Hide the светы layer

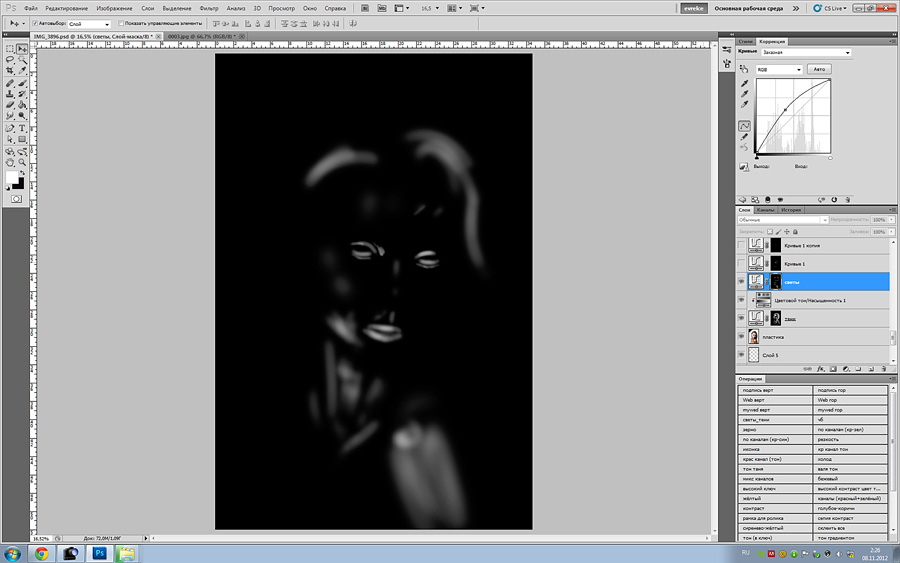pyautogui.click(x=741, y=282)
